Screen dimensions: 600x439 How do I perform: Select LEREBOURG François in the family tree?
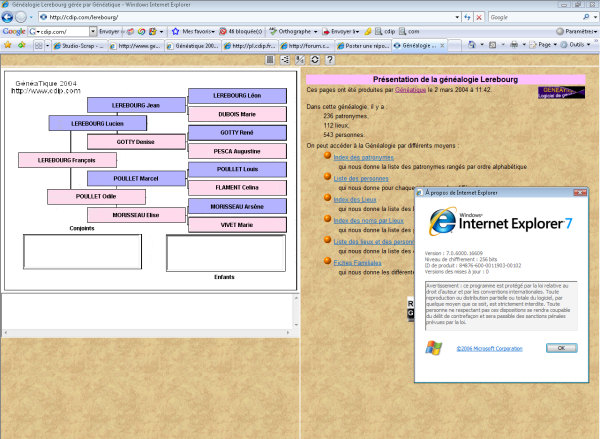point(67,160)
